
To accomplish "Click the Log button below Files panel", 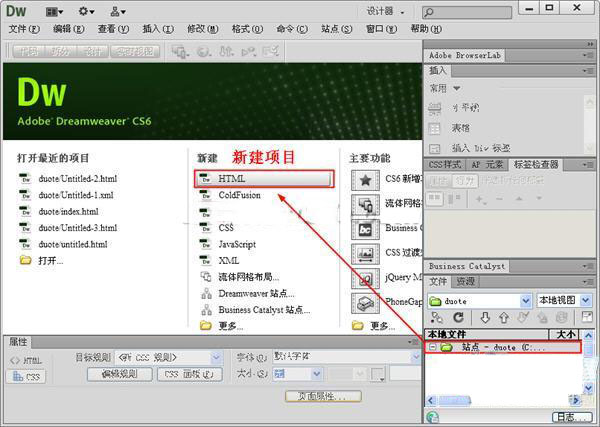I will click(572, 417).
